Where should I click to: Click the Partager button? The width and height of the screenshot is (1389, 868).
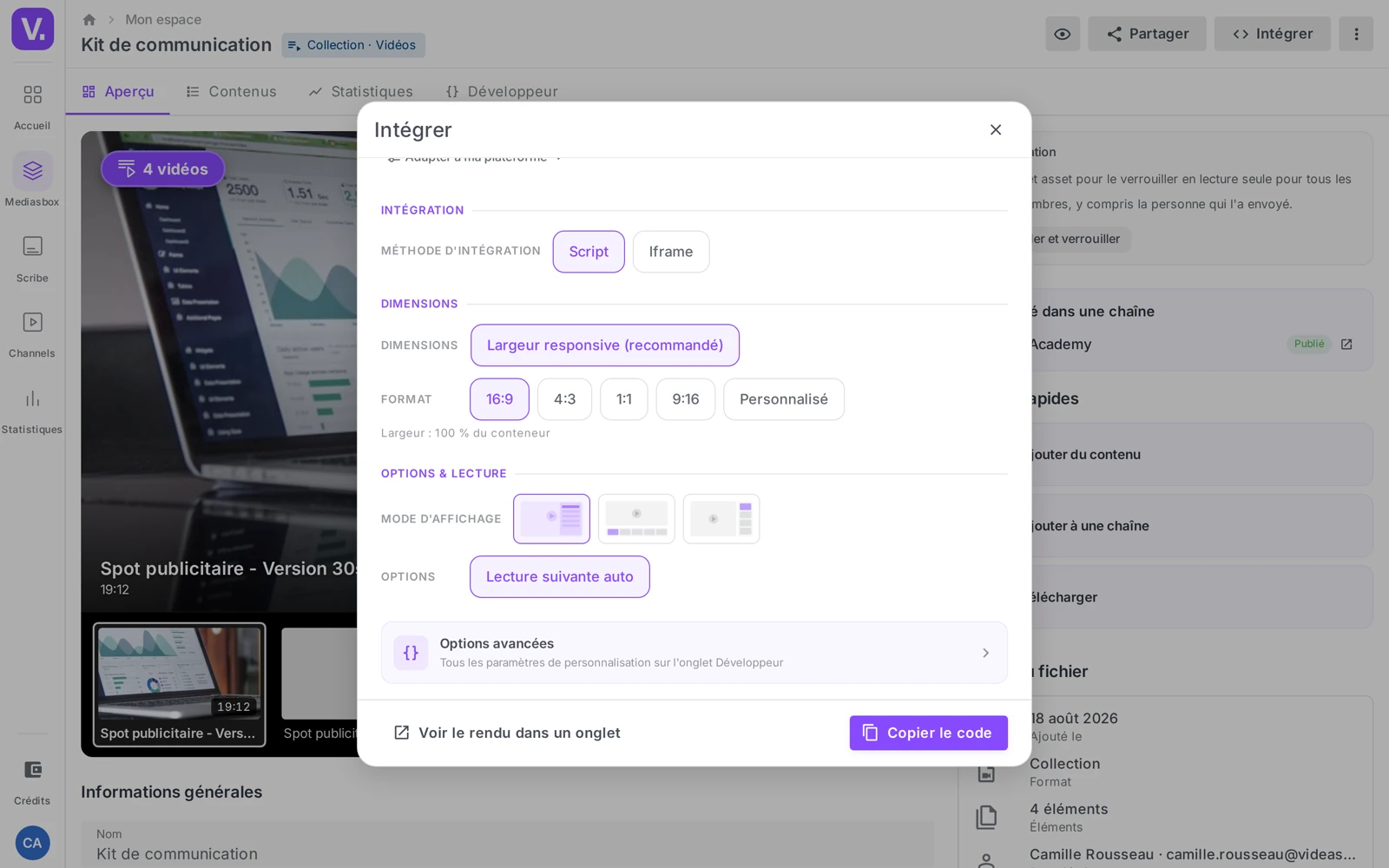click(x=1147, y=34)
